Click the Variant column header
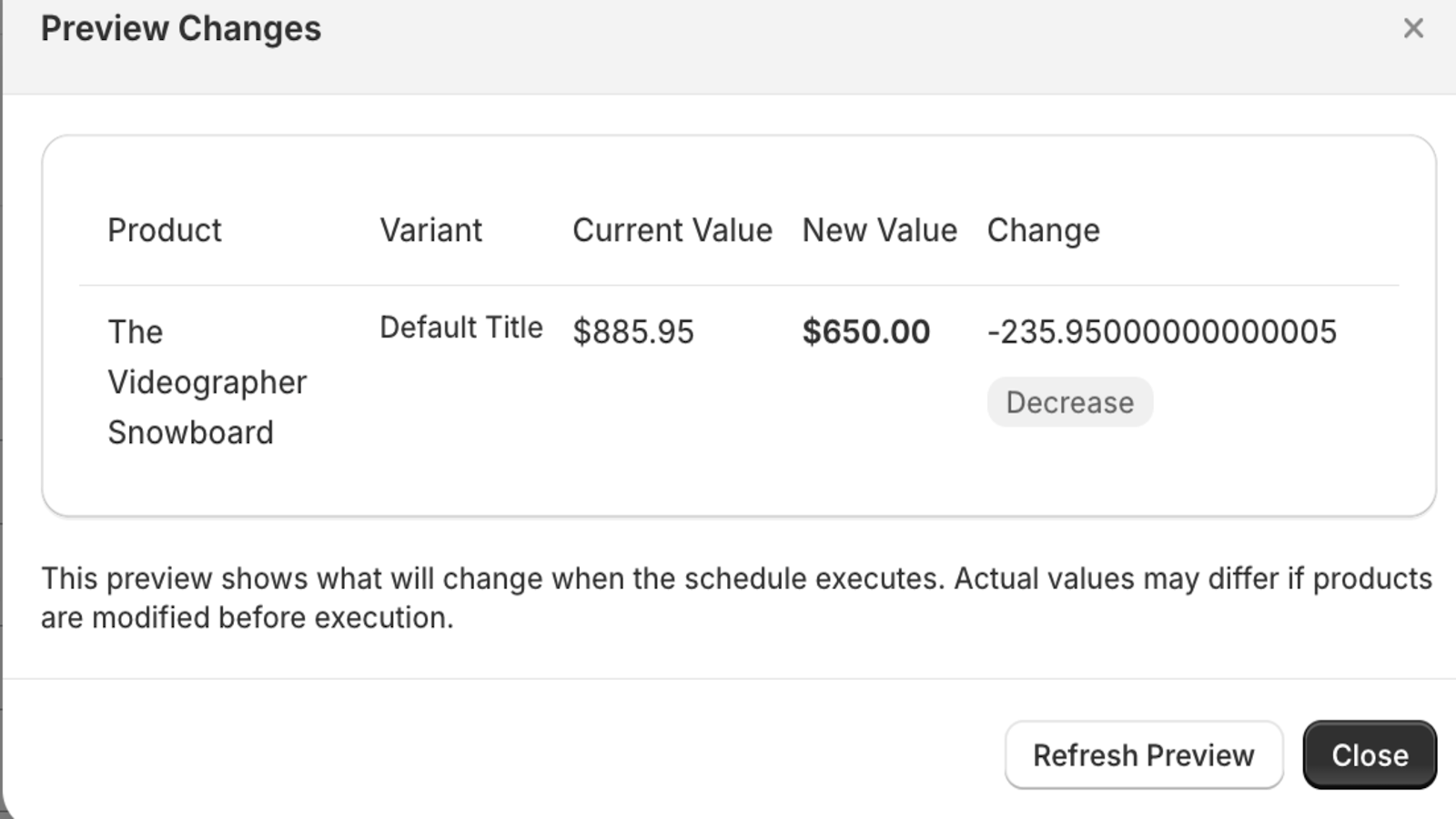Screen dimensions: 1456x819 click(430, 230)
